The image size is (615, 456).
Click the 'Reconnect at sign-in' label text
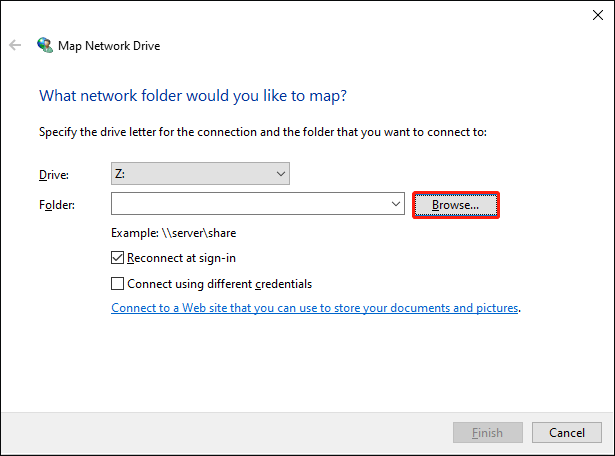(181, 258)
